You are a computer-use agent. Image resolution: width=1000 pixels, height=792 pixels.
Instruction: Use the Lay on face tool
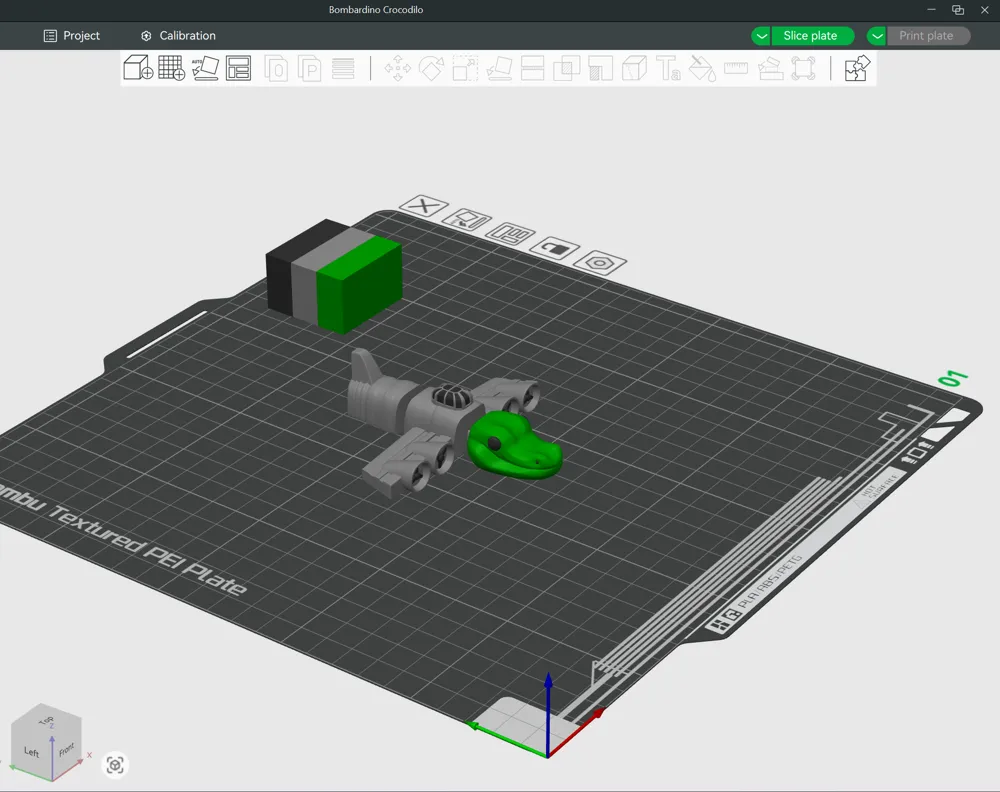tap(499, 68)
